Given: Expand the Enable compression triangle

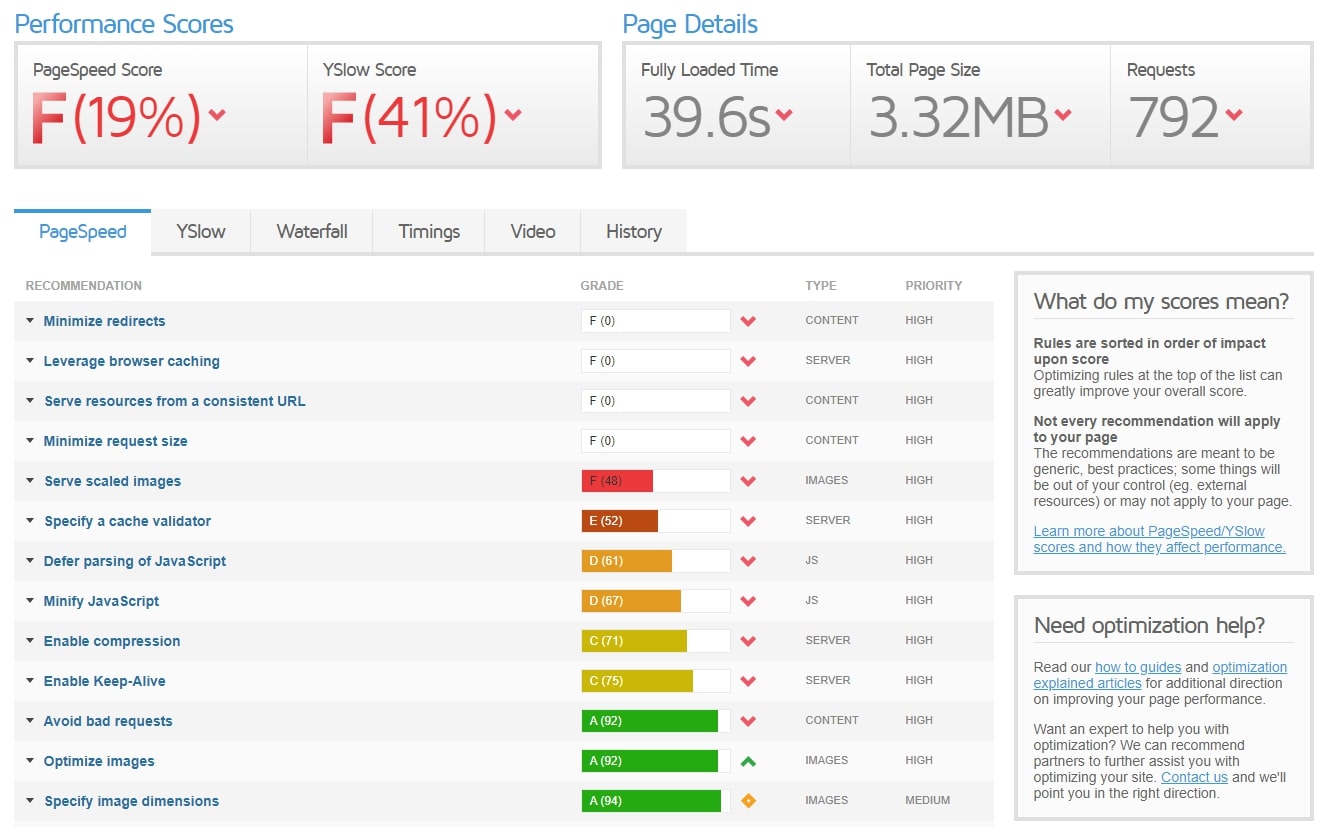Looking at the screenshot, I should pos(30,641).
